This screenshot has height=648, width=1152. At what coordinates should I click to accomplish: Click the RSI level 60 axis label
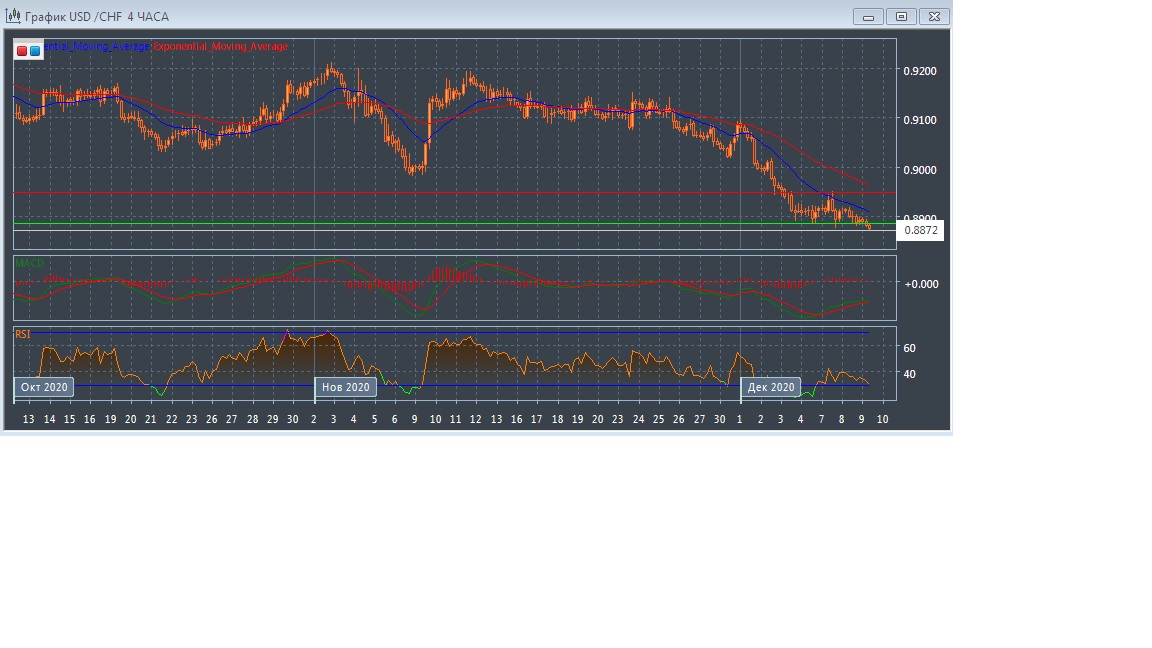tap(909, 348)
